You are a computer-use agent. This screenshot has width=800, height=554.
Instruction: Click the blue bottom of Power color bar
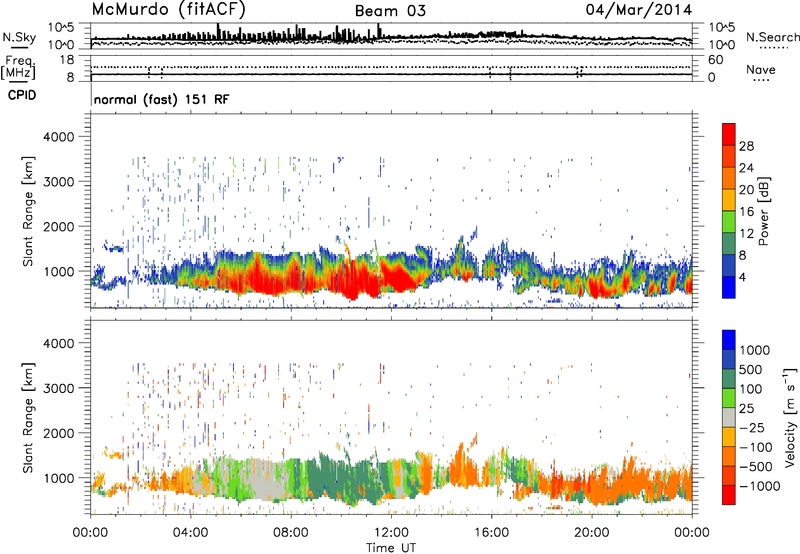pos(729,287)
